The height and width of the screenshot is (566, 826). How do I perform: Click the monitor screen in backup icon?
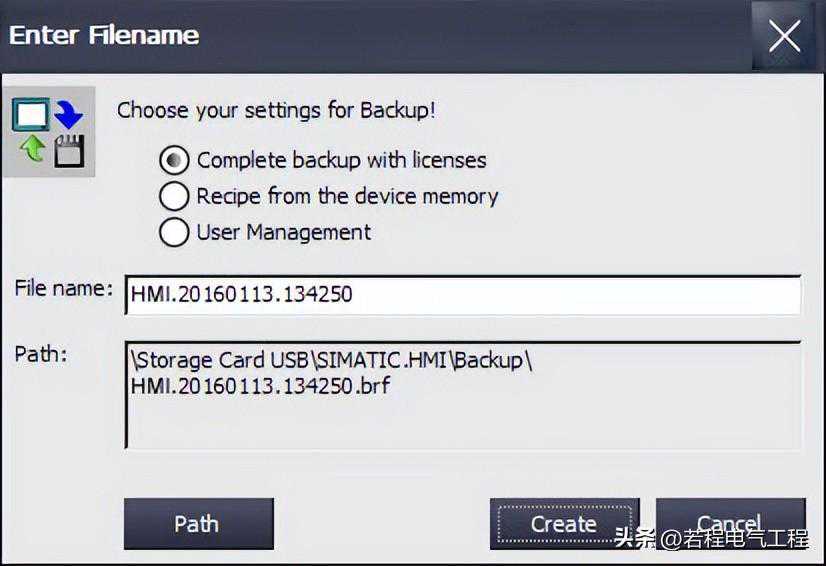(31, 114)
